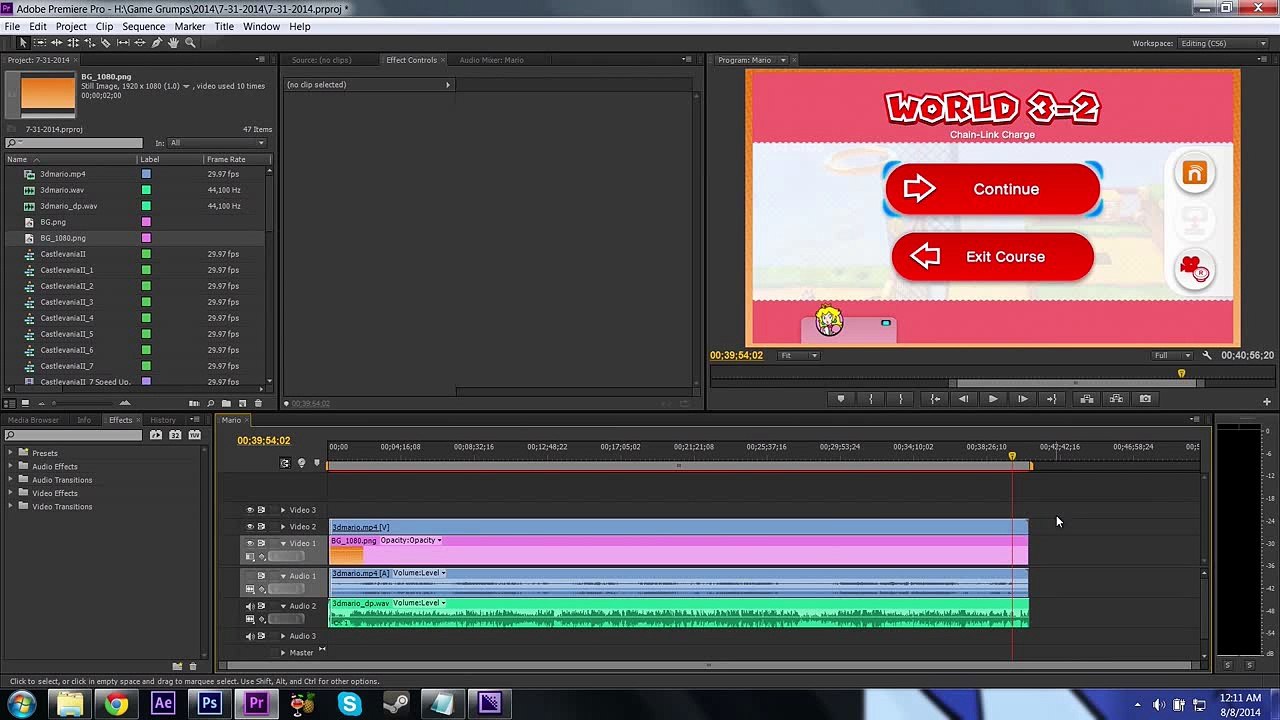Mute the Audio 2 track speaker
Image resolution: width=1280 pixels, height=720 pixels.
[x=250, y=606]
